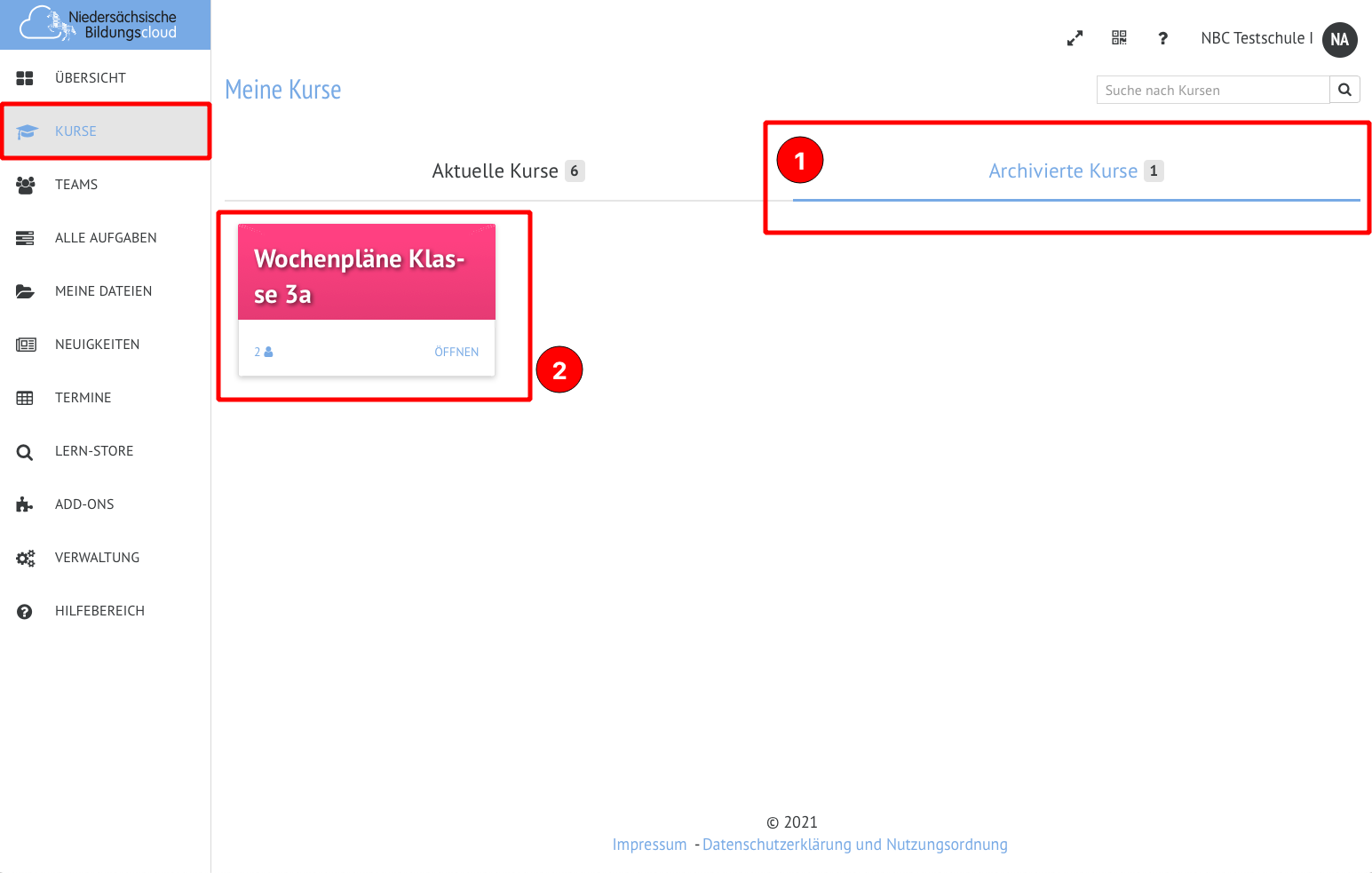Open Lern-Store in the sidebar
This screenshot has height=873, width=1372.
pyautogui.click(x=93, y=451)
